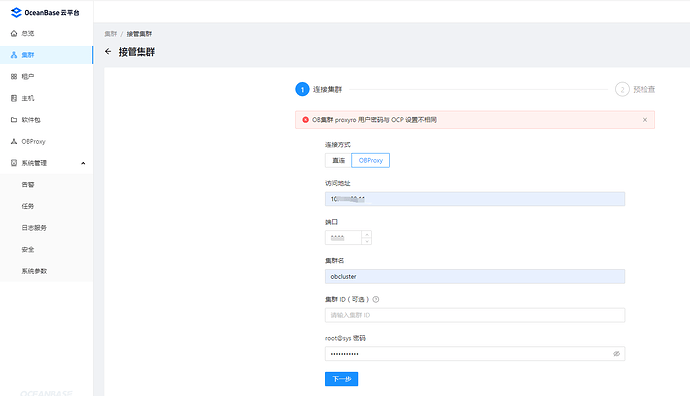The image size is (690, 396).
Task: Click the help icon next to 集群 ID
Action: click(x=376, y=299)
